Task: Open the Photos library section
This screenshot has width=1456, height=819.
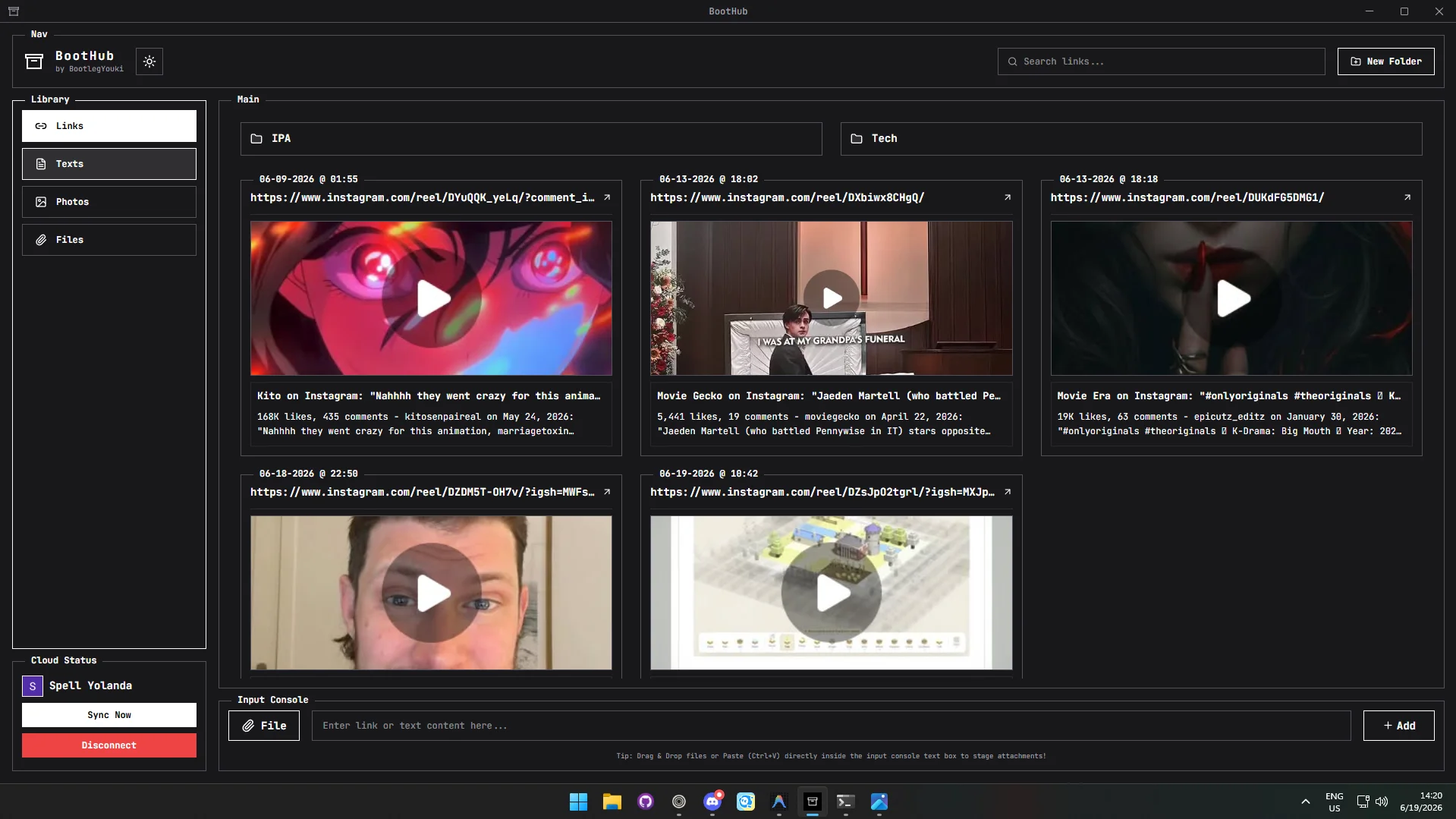Action: 109,202
